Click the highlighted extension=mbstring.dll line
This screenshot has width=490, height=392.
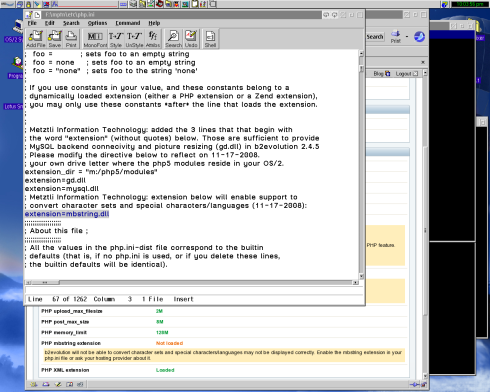[x=67, y=214]
